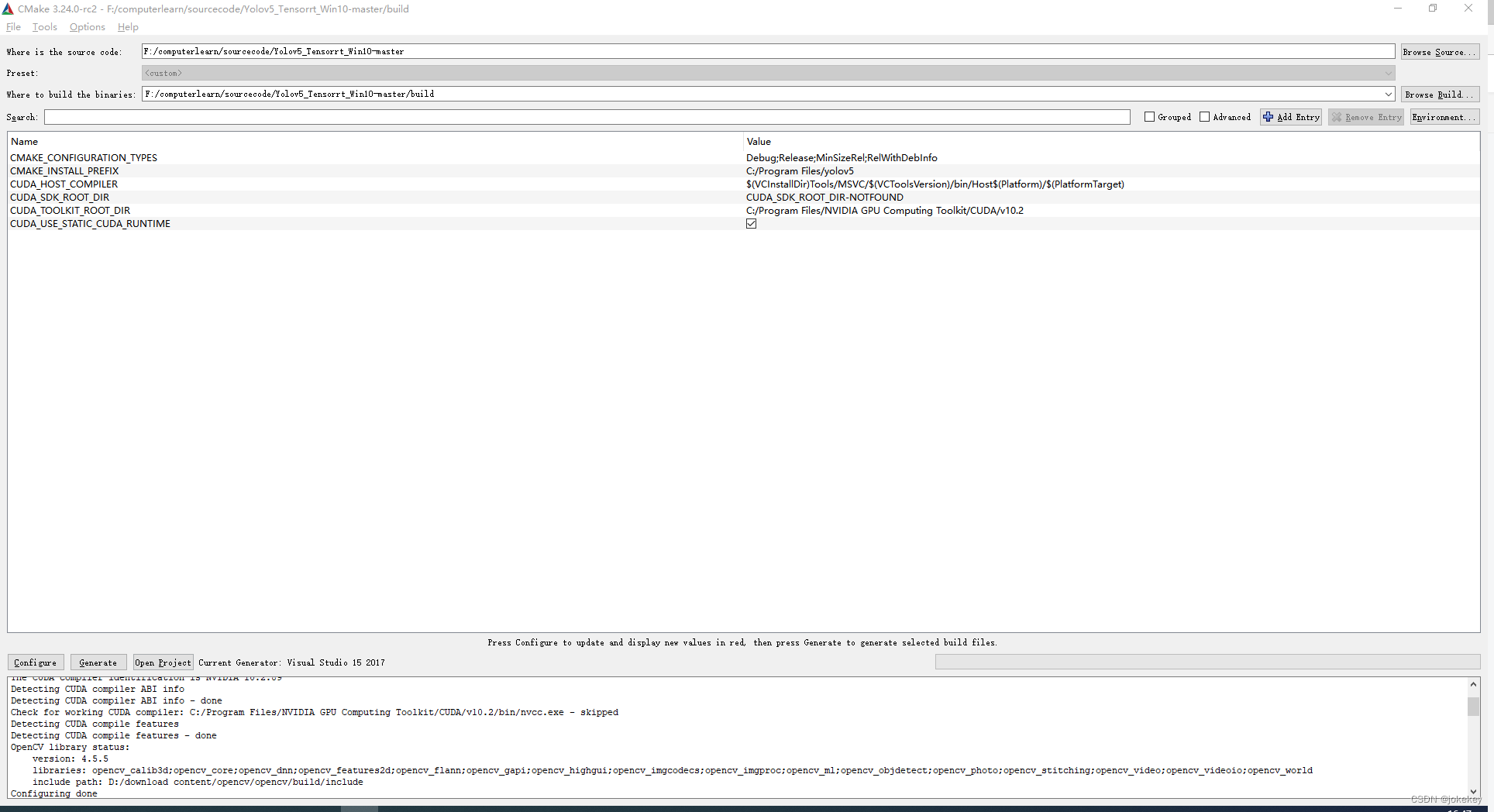This screenshot has height=812, width=1494.
Task: Click the Open Project button
Action: (162, 662)
